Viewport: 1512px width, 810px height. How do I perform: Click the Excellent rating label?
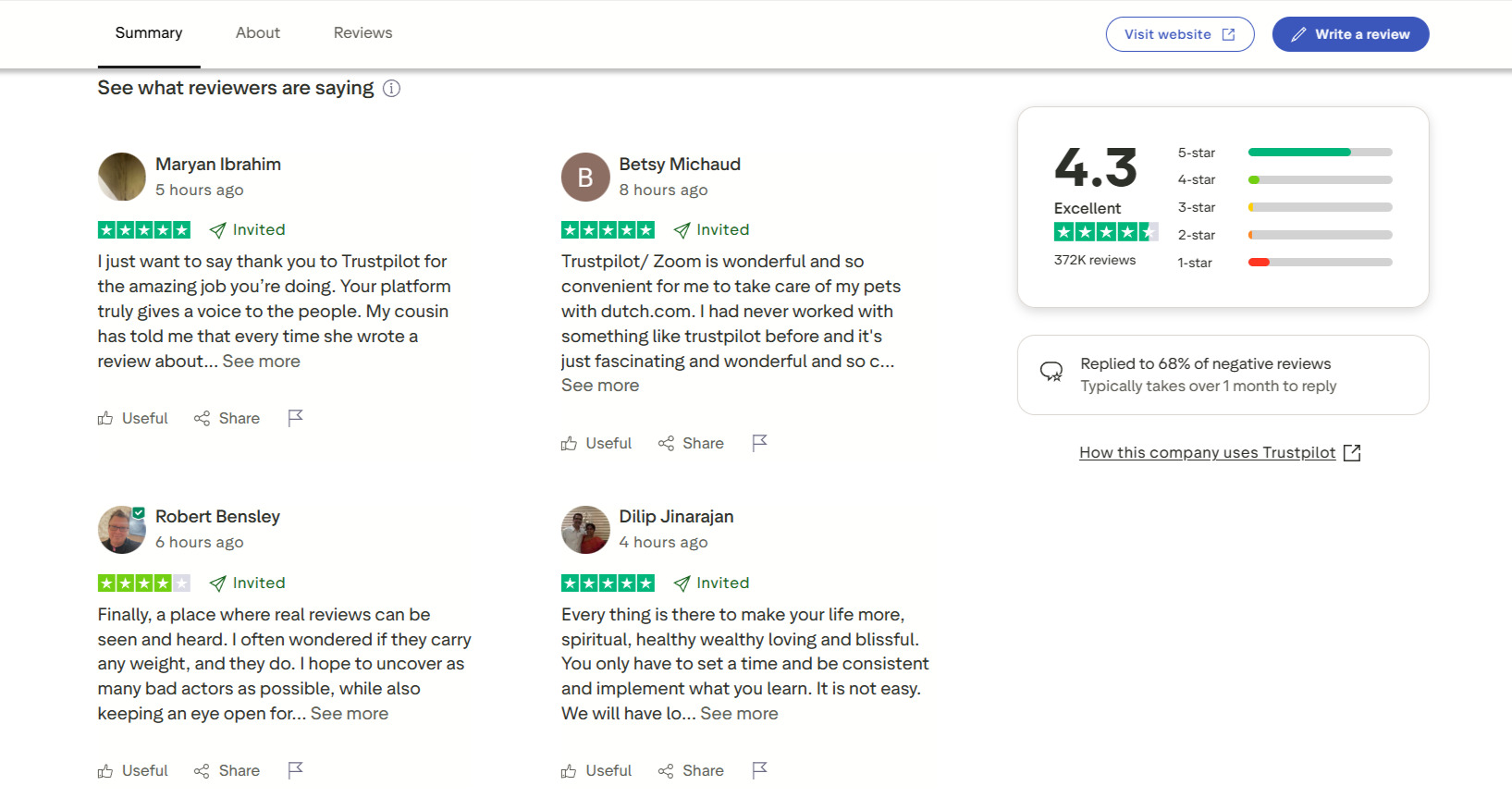pyautogui.click(x=1088, y=209)
